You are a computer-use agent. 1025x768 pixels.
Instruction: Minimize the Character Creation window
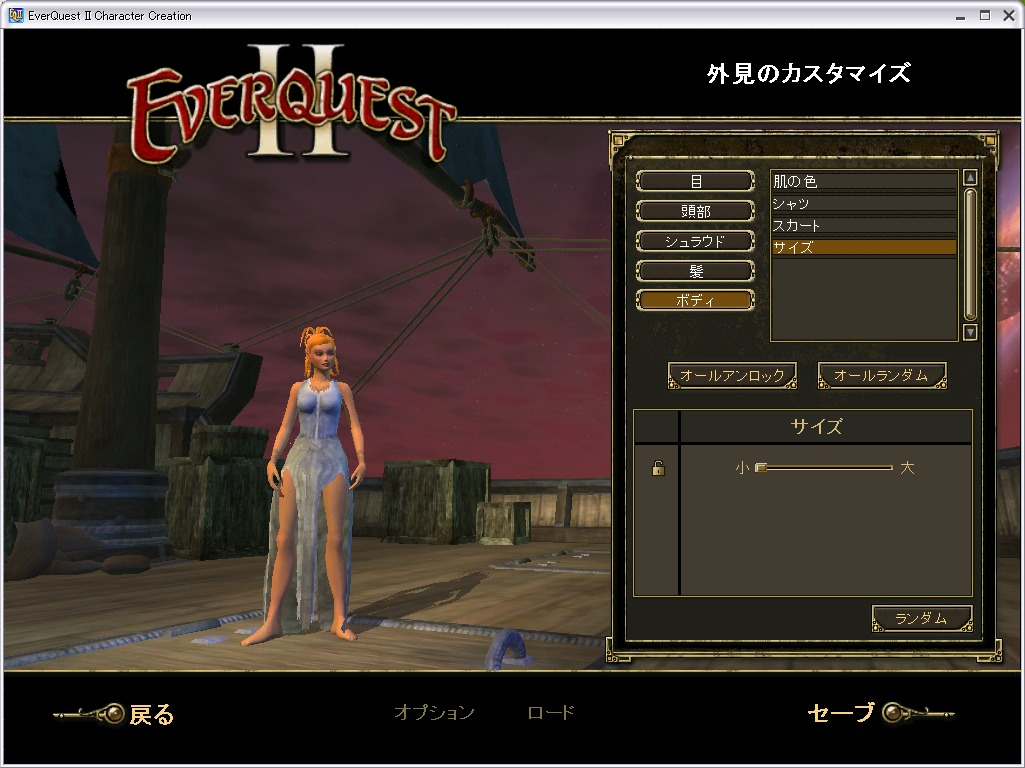960,16
